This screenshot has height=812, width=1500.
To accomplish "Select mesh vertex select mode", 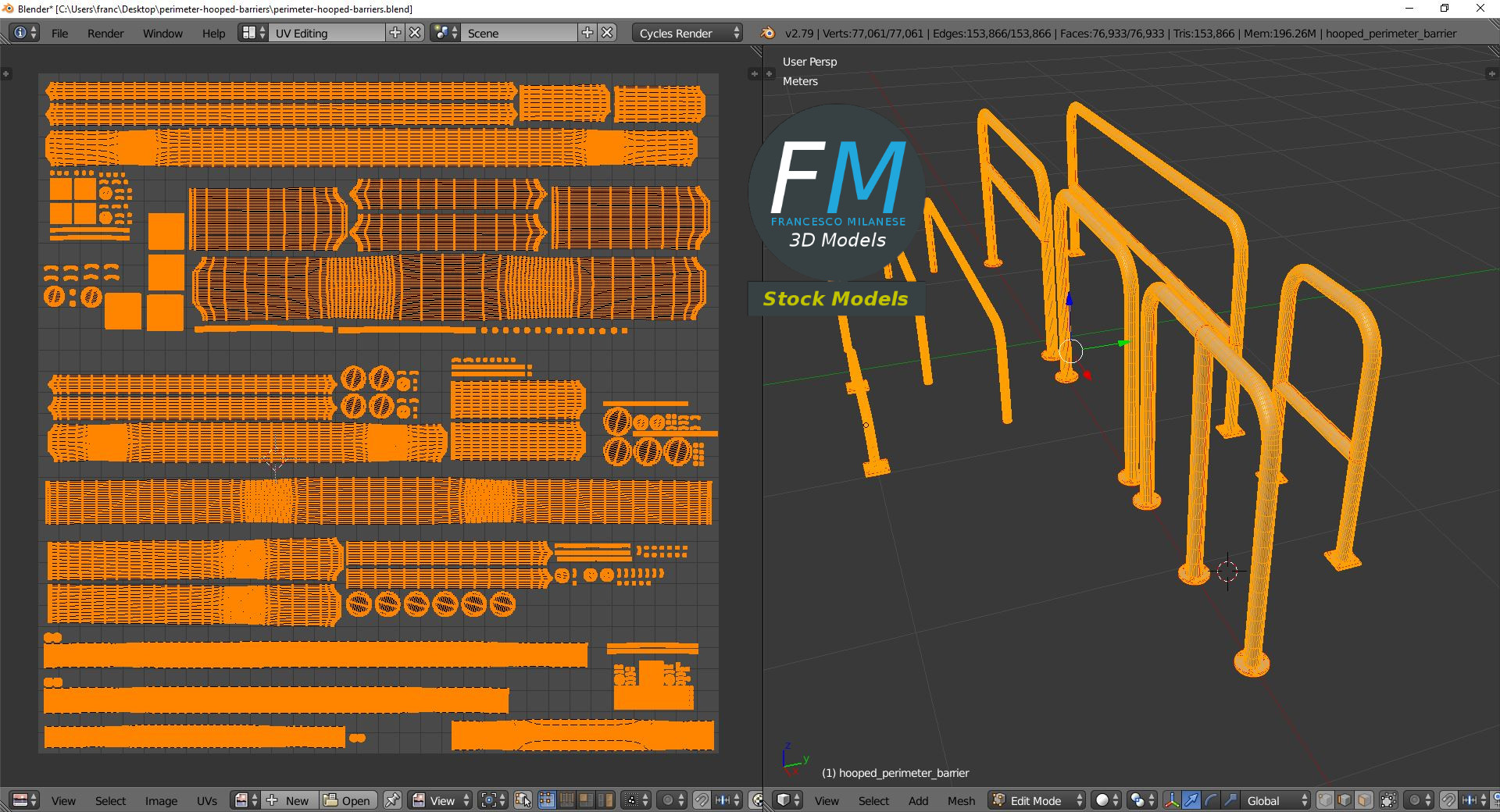I will 1326,800.
